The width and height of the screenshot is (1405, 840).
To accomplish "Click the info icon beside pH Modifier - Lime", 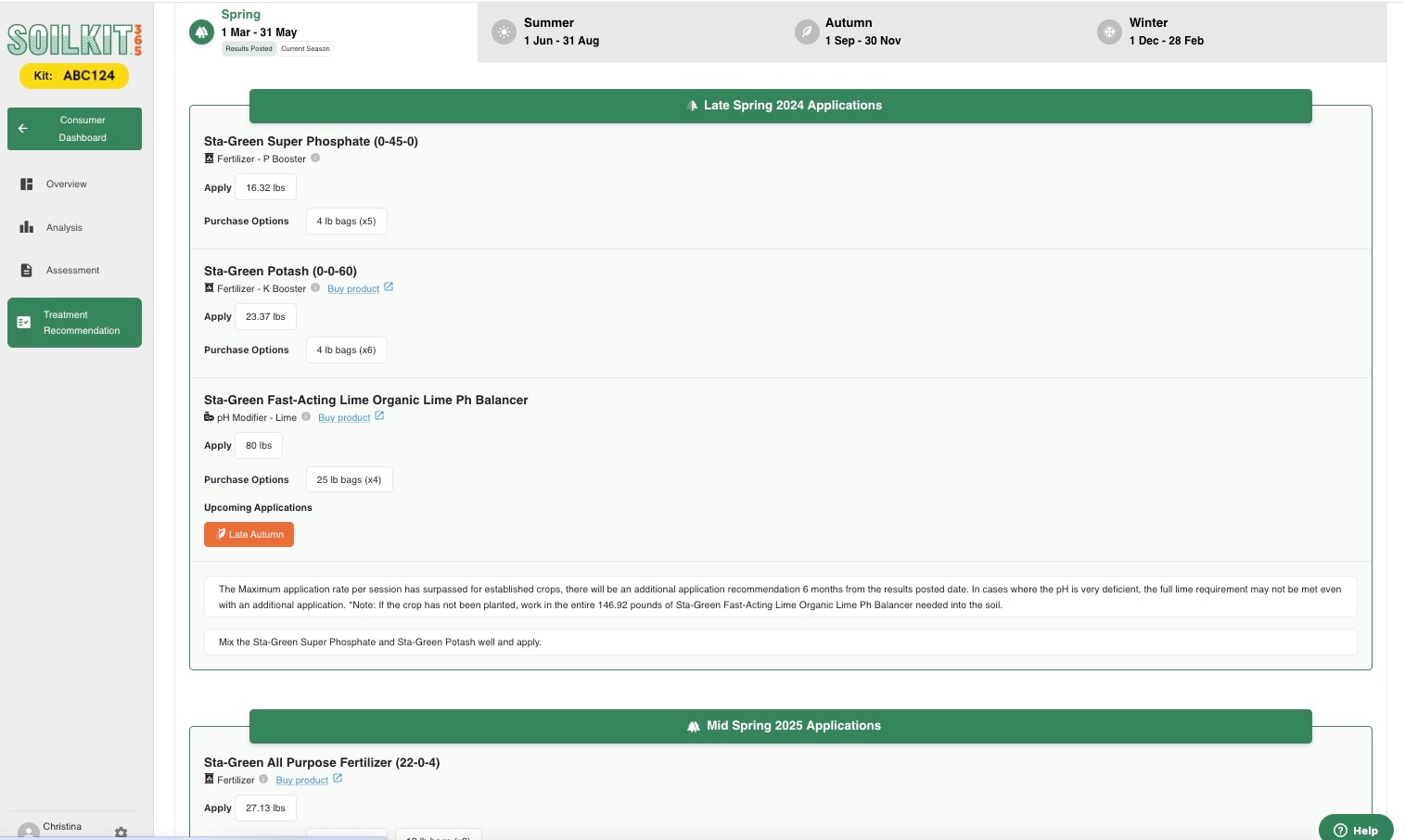I will coord(306,416).
